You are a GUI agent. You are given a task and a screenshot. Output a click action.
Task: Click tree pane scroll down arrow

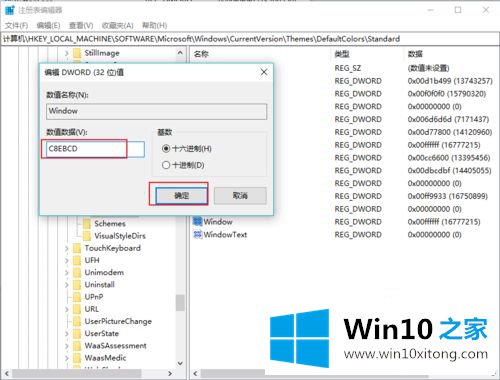[x=180, y=363]
